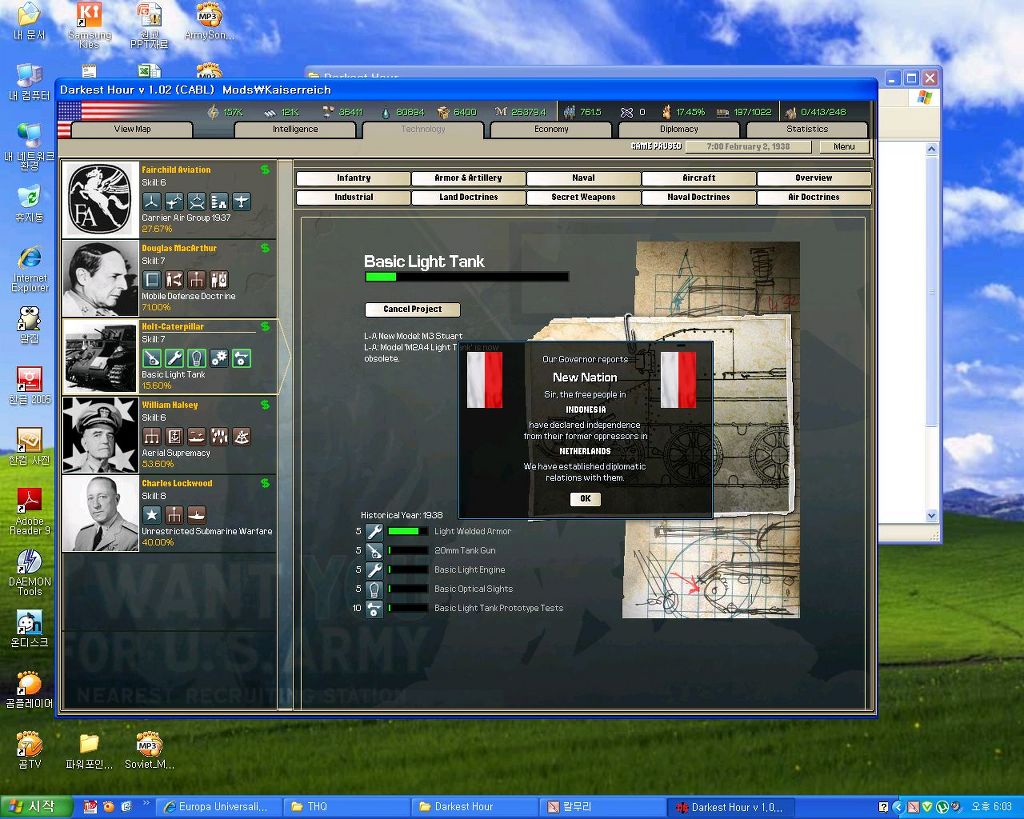
Task: Click the dollar sign next to Douglas MacArthur
Action: [264, 248]
